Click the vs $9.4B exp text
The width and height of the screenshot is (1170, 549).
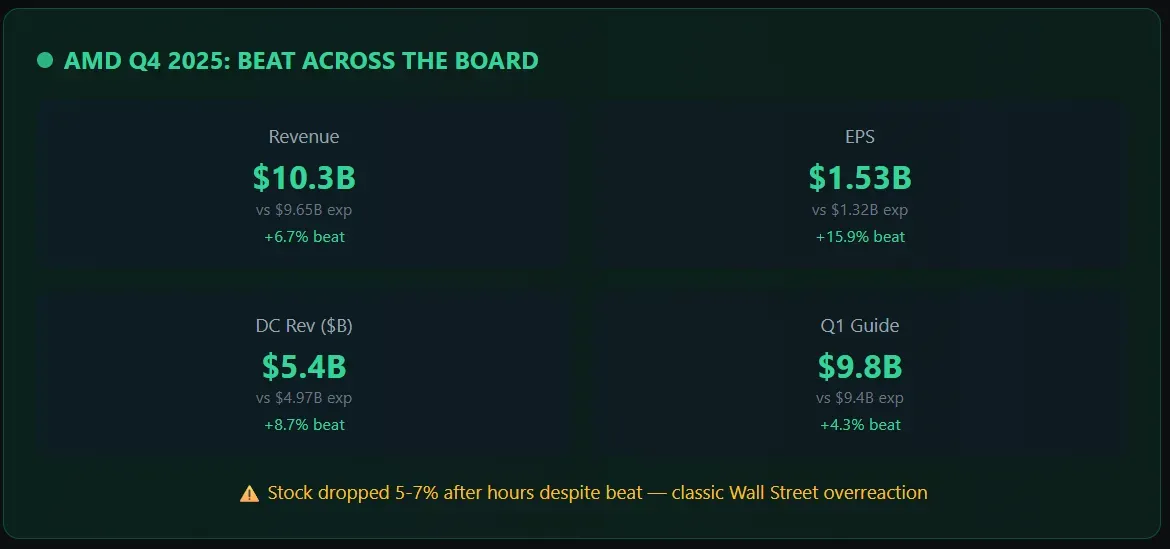click(860, 398)
